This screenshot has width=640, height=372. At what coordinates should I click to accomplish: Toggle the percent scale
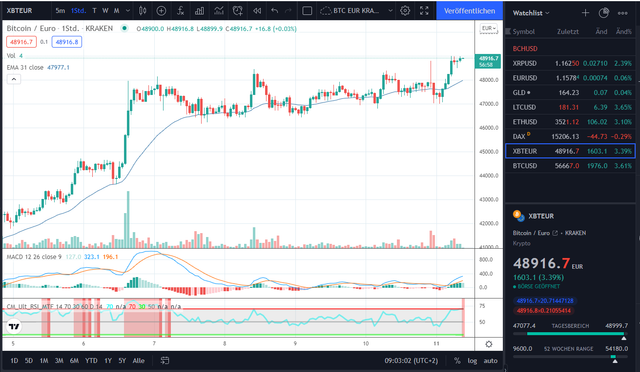coord(457,361)
